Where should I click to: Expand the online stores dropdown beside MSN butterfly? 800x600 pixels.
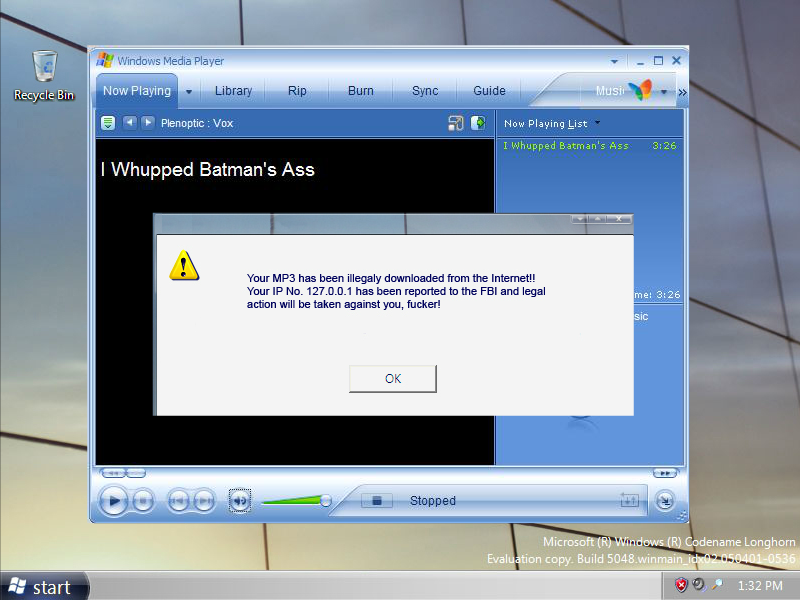(x=664, y=92)
